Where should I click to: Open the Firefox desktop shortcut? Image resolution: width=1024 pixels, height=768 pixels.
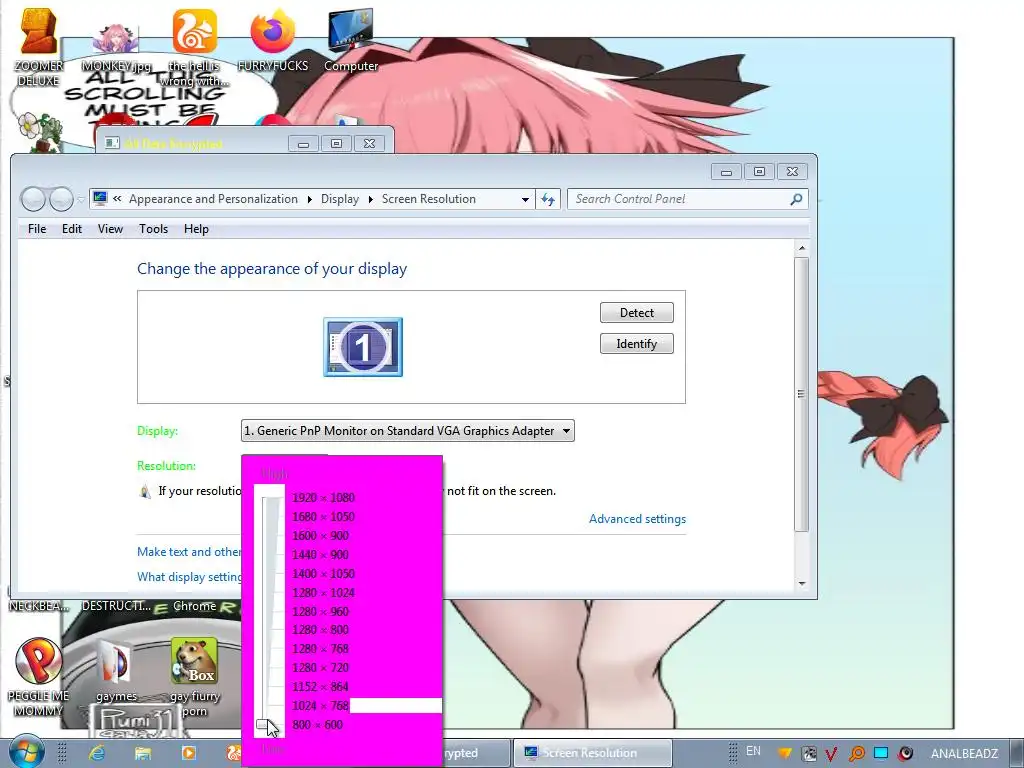point(273,40)
